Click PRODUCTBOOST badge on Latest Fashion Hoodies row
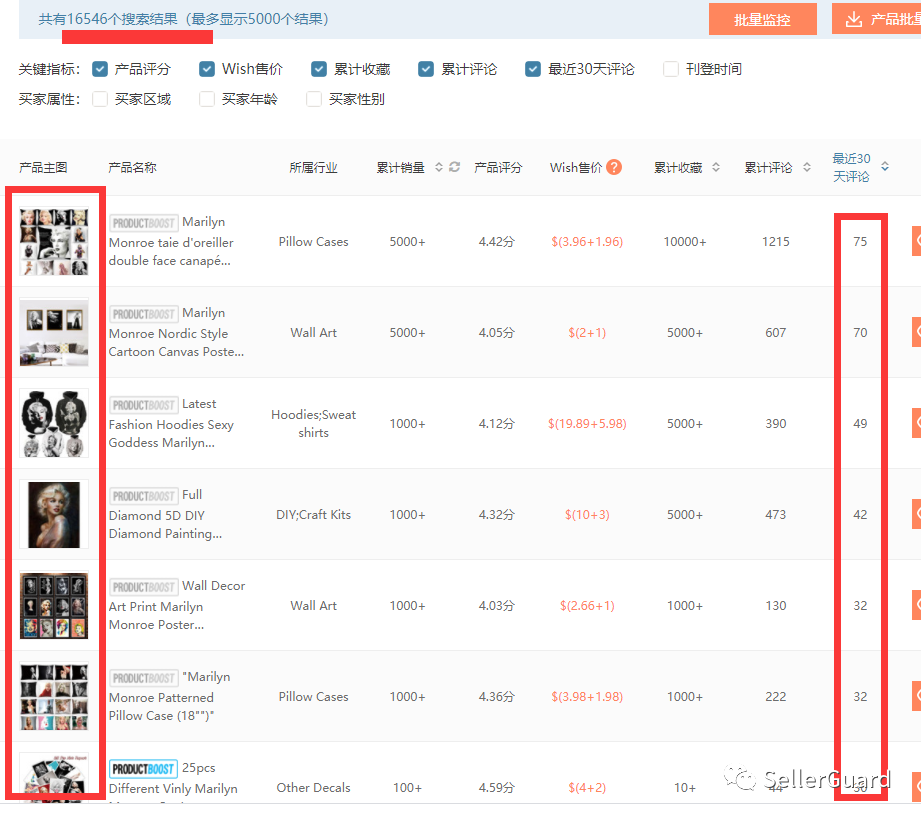Image resolution: width=921 pixels, height=817 pixels. pos(143,405)
